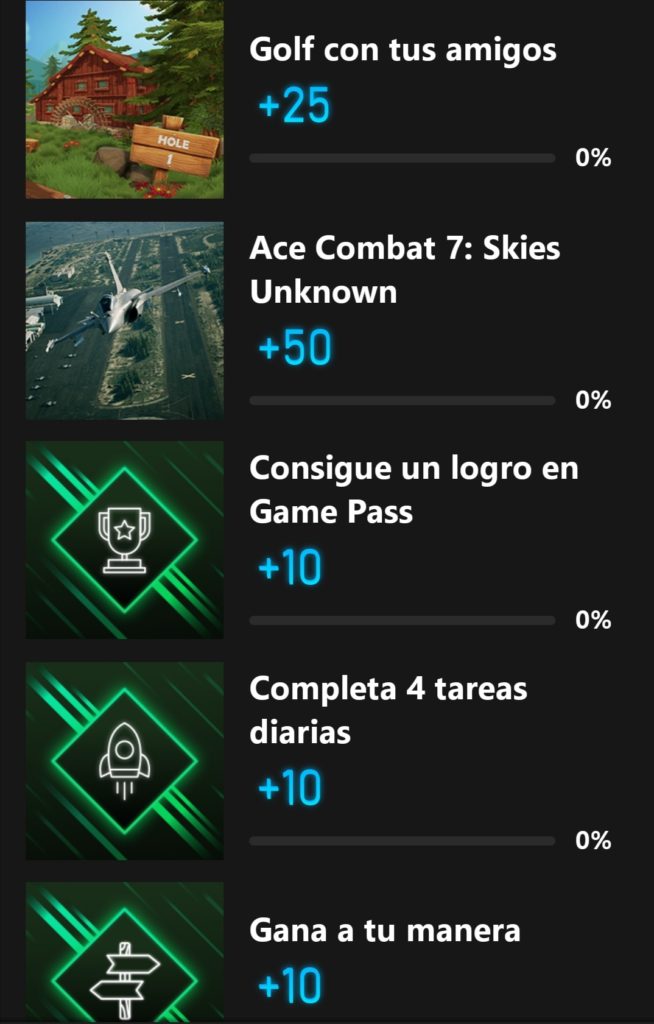The width and height of the screenshot is (654, 1024).
Task: Select the rocket daily tasks icon
Action: [x=124, y=760]
